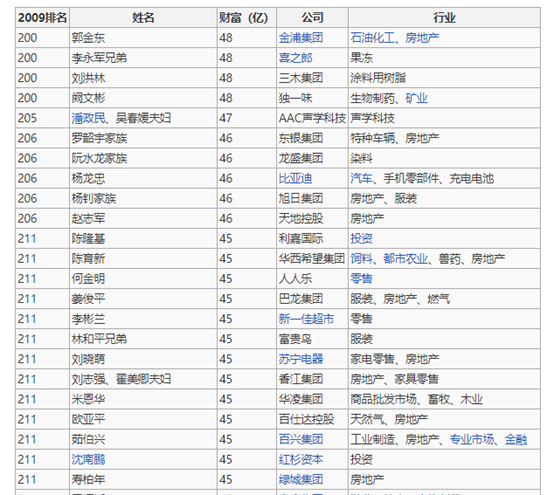Viewport: 554px width, 495px height.
Task: Click the 2009排名 column header
Action: pyautogui.click(x=42, y=18)
